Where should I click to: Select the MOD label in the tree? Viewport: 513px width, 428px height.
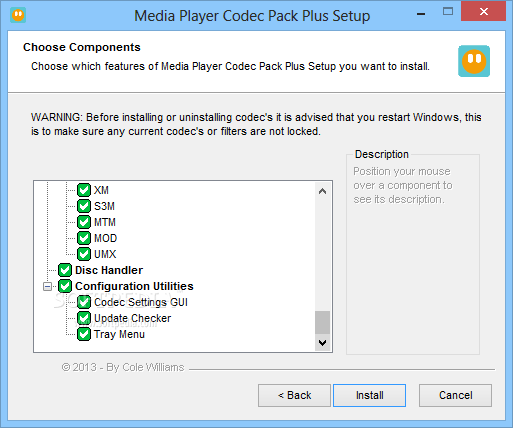point(105,238)
